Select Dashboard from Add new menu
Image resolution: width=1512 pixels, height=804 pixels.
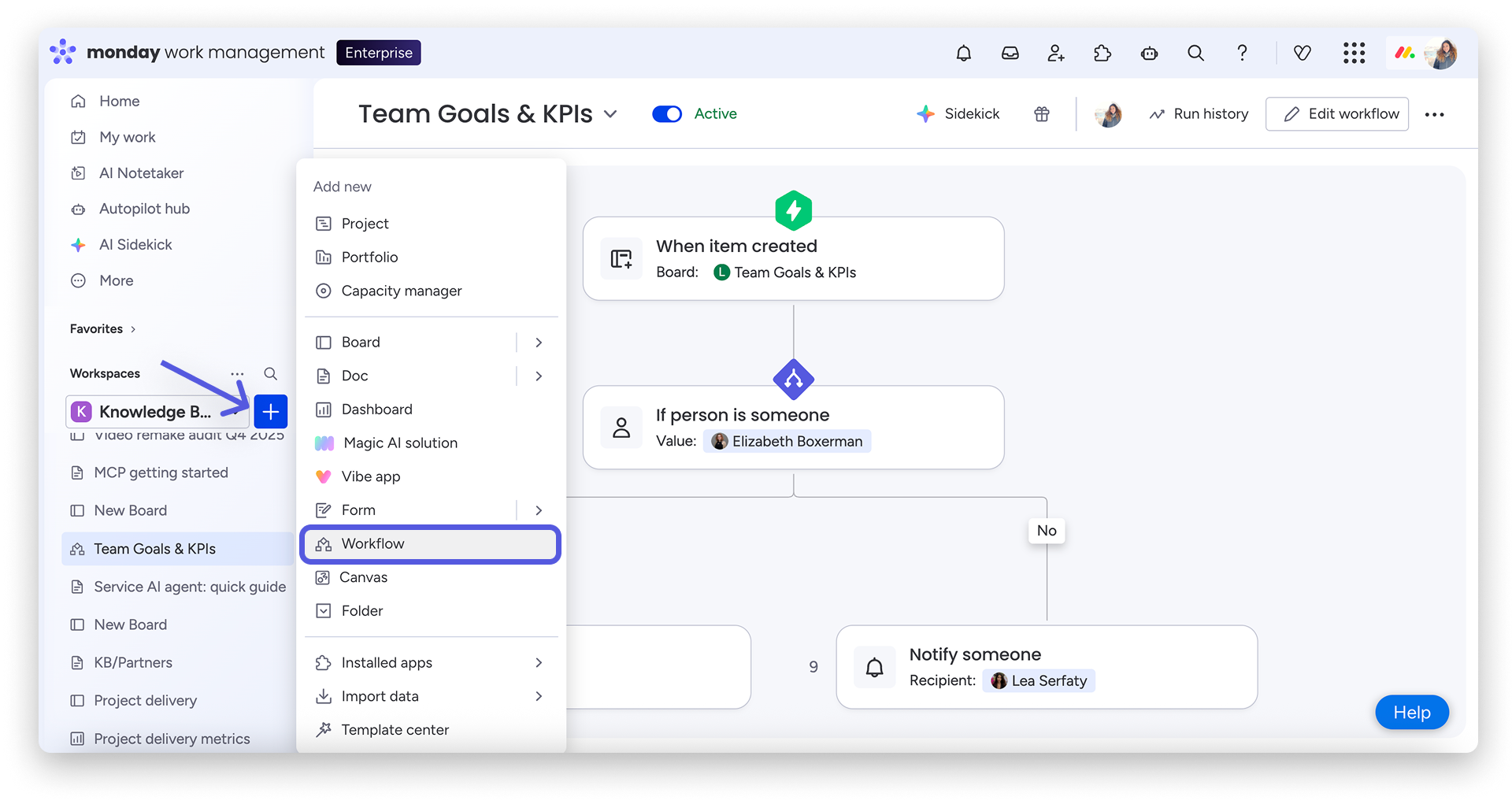coord(431,409)
